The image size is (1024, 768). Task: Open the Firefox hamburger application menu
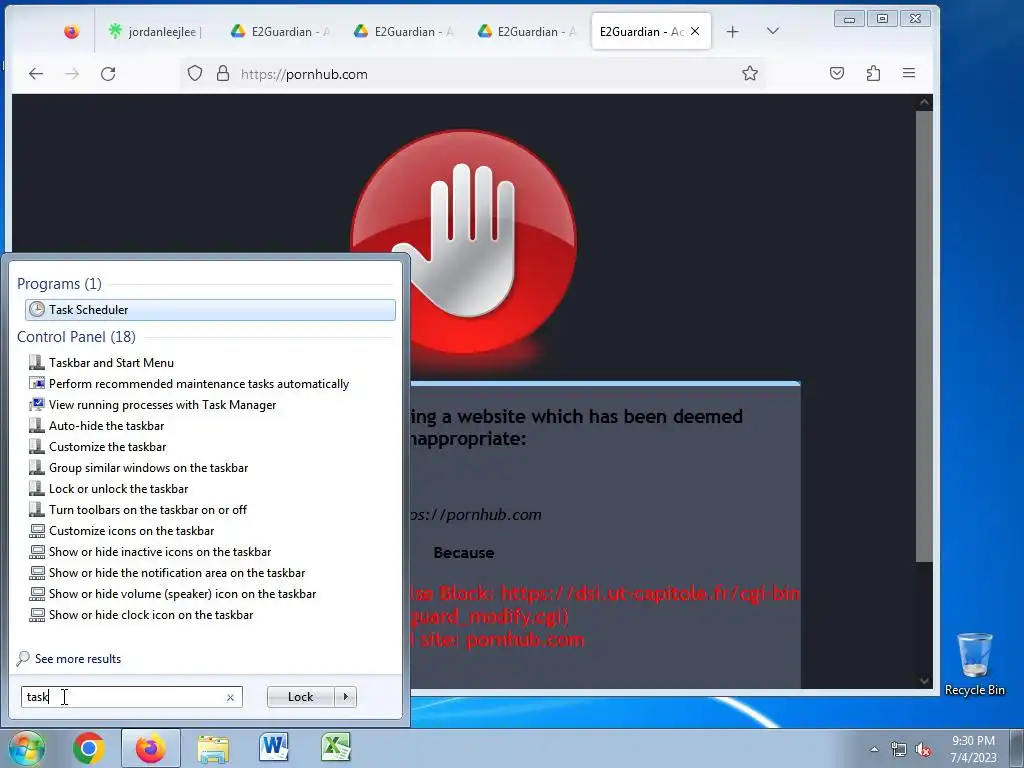[908, 73]
